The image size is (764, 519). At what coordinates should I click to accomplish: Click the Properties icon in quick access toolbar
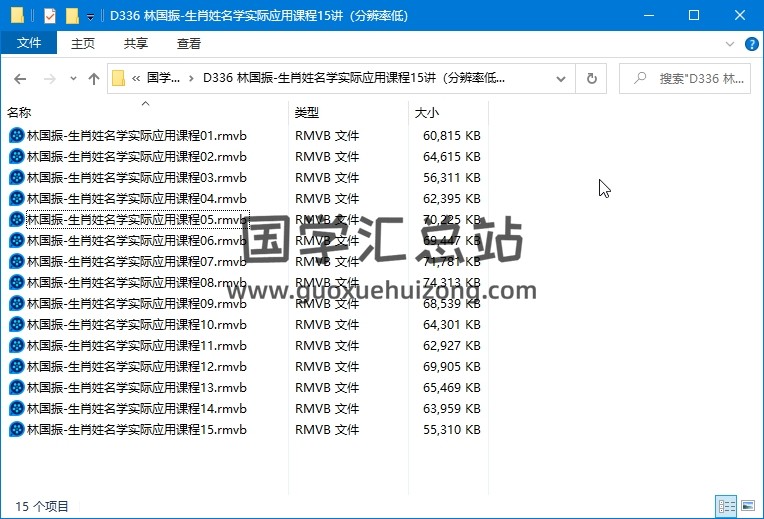[50, 16]
